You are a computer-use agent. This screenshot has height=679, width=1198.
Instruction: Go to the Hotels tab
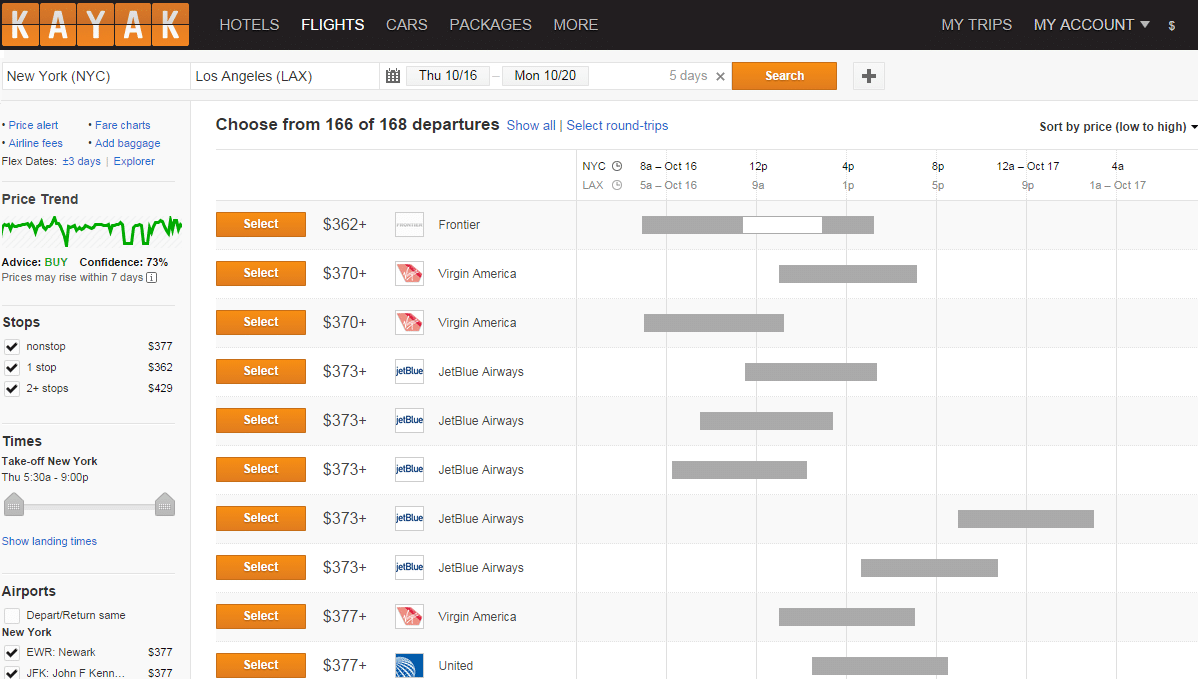[x=249, y=24]
